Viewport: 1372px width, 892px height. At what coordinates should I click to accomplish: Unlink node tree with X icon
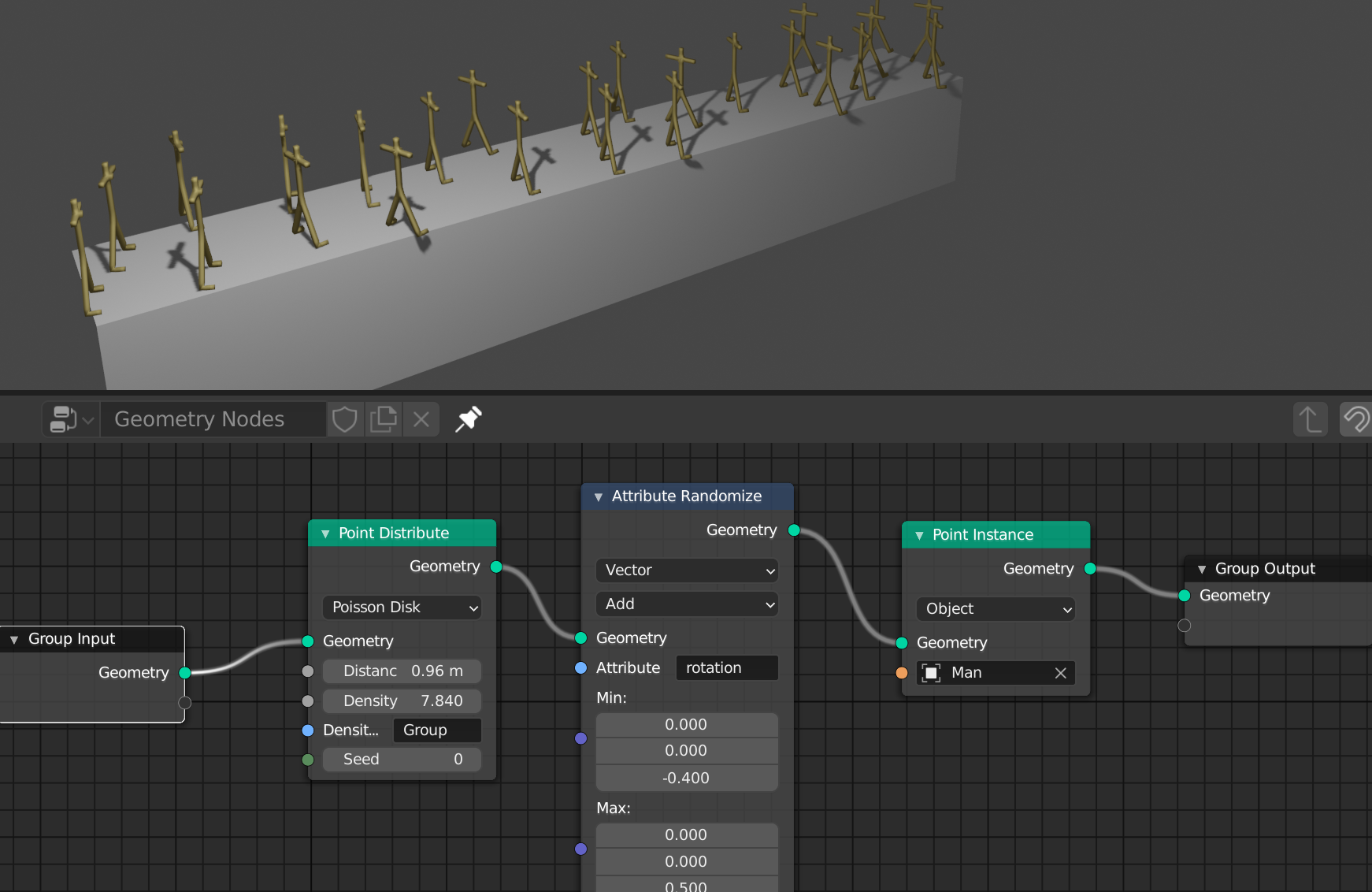tap(421, 419)
